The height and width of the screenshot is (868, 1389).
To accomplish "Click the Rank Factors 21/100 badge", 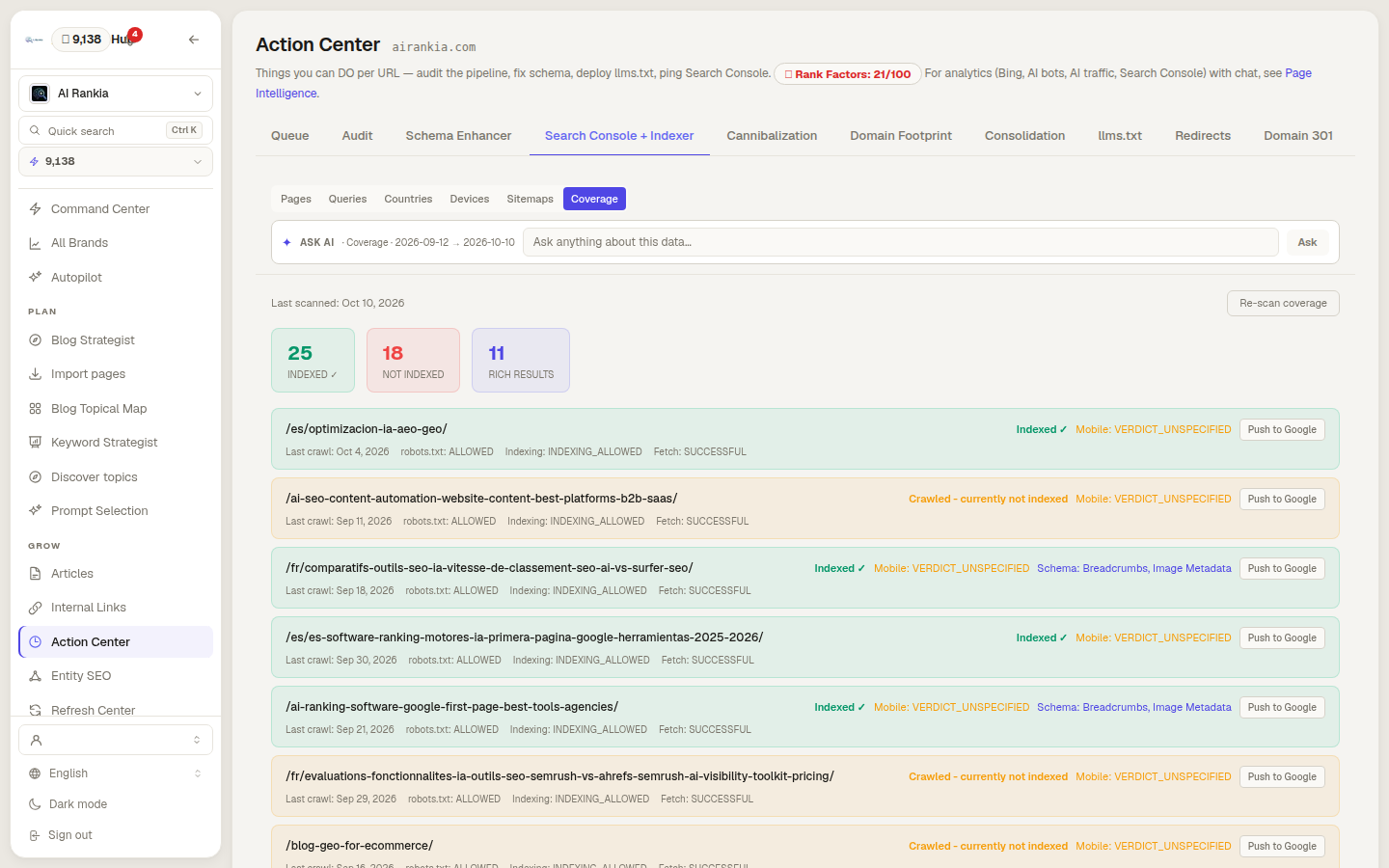I will coord(848,74).
